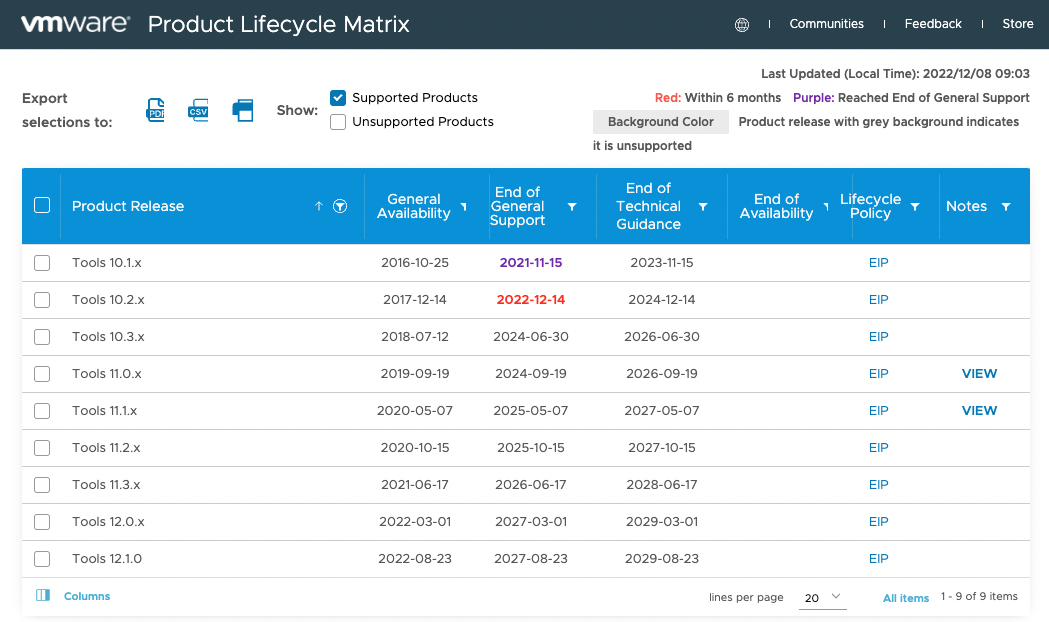The image size is (1049, 622).
Task: Open the Communities menu item
Action: click(x=826, y=24)
